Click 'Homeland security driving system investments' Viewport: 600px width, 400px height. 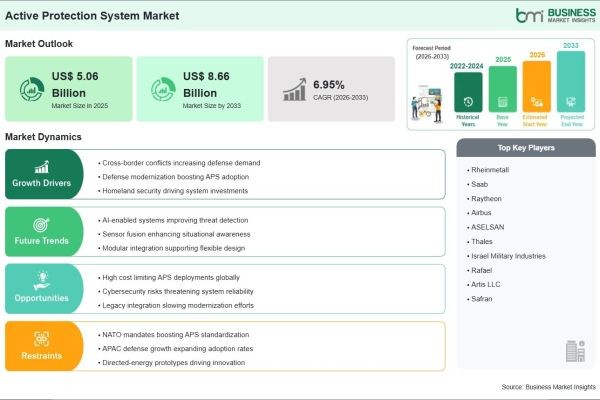pos(175,191)
